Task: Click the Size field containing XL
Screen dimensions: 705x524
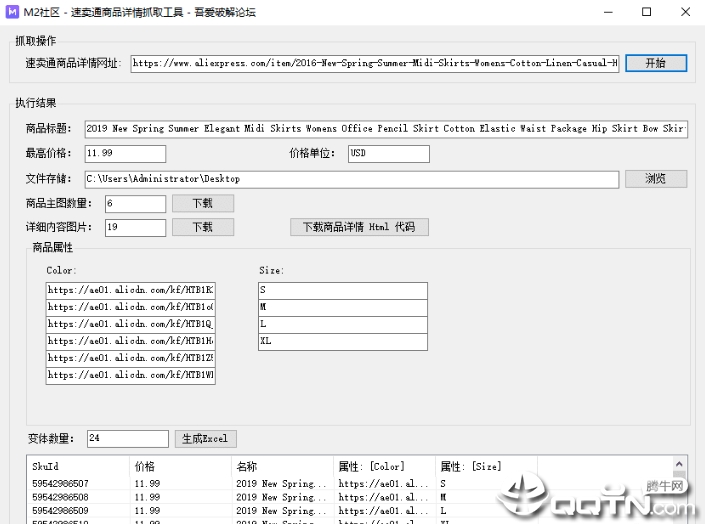Action: [x=343, y=341]
